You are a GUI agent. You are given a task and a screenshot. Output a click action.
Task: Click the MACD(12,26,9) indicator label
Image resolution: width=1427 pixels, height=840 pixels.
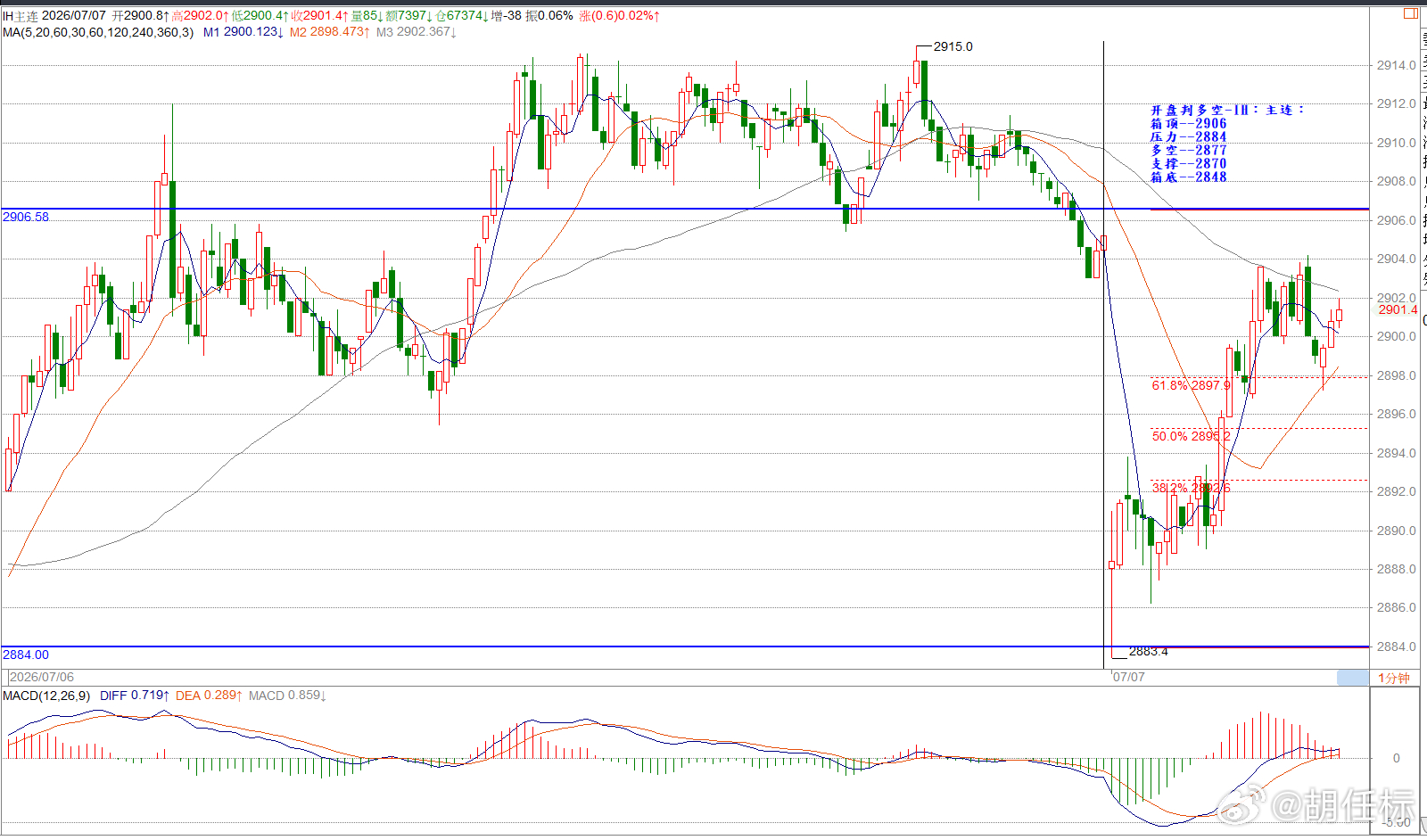46,696
